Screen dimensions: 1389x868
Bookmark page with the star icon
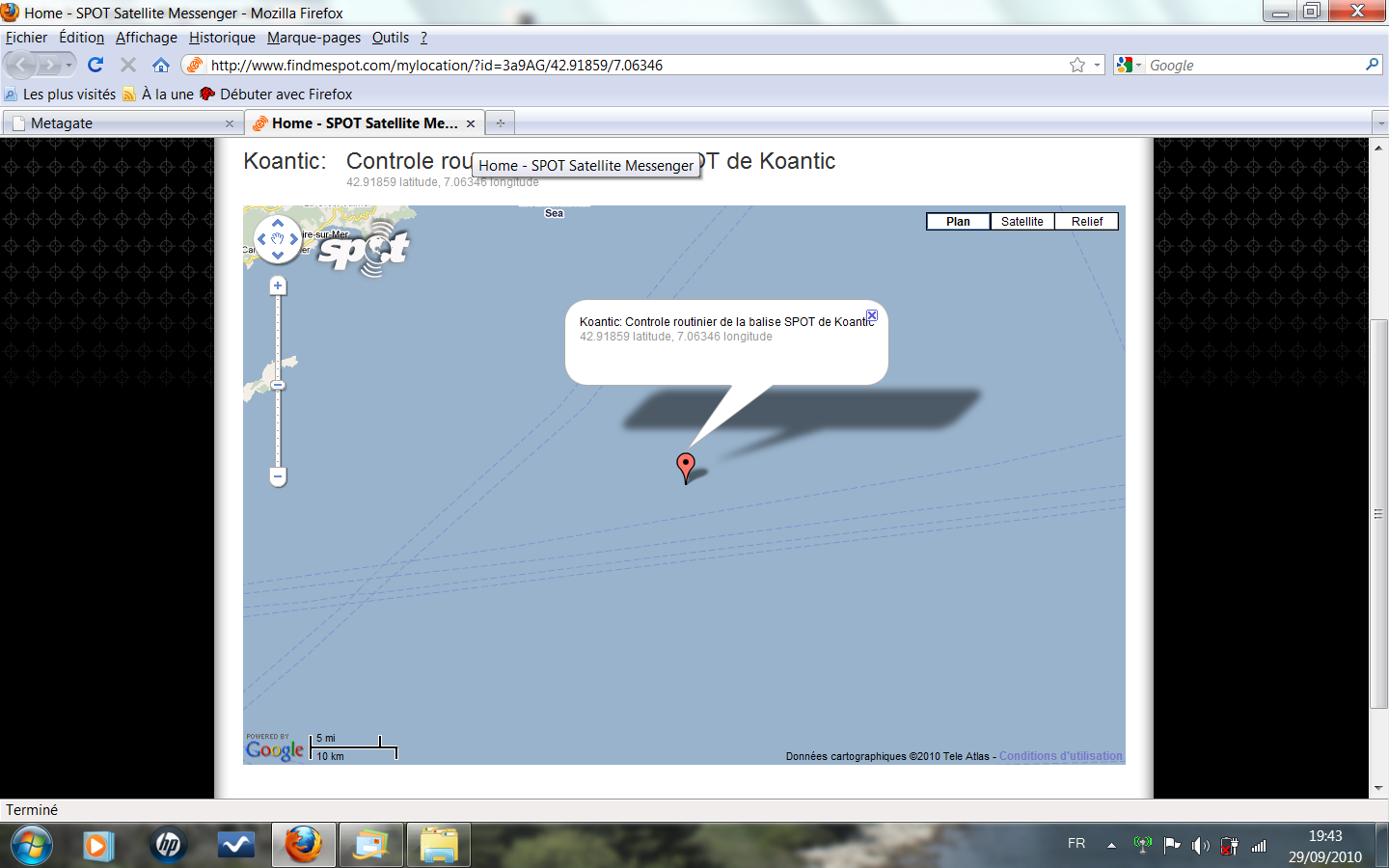coord(1077,65)
